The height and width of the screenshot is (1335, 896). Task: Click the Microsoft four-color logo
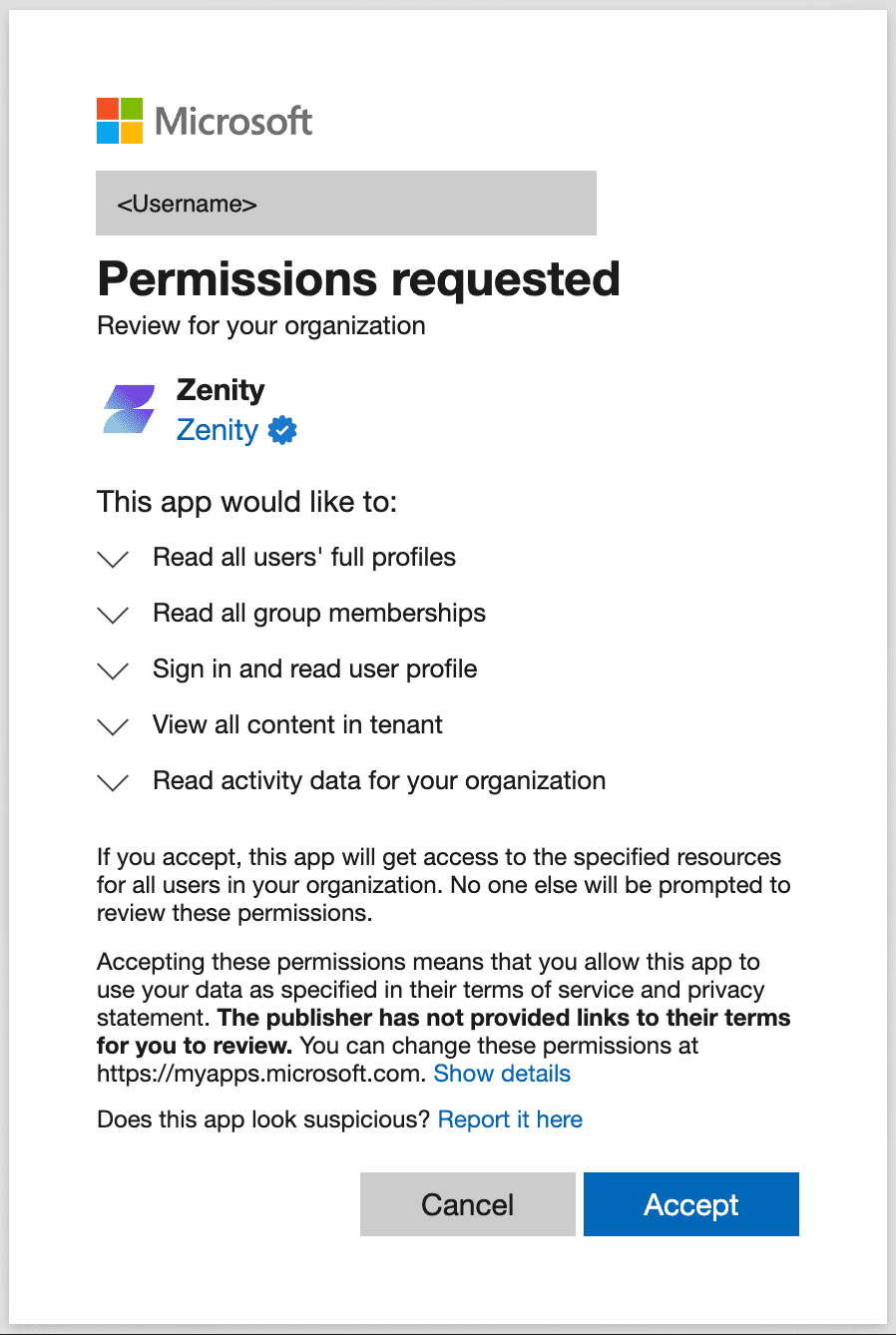click(120, 121)
